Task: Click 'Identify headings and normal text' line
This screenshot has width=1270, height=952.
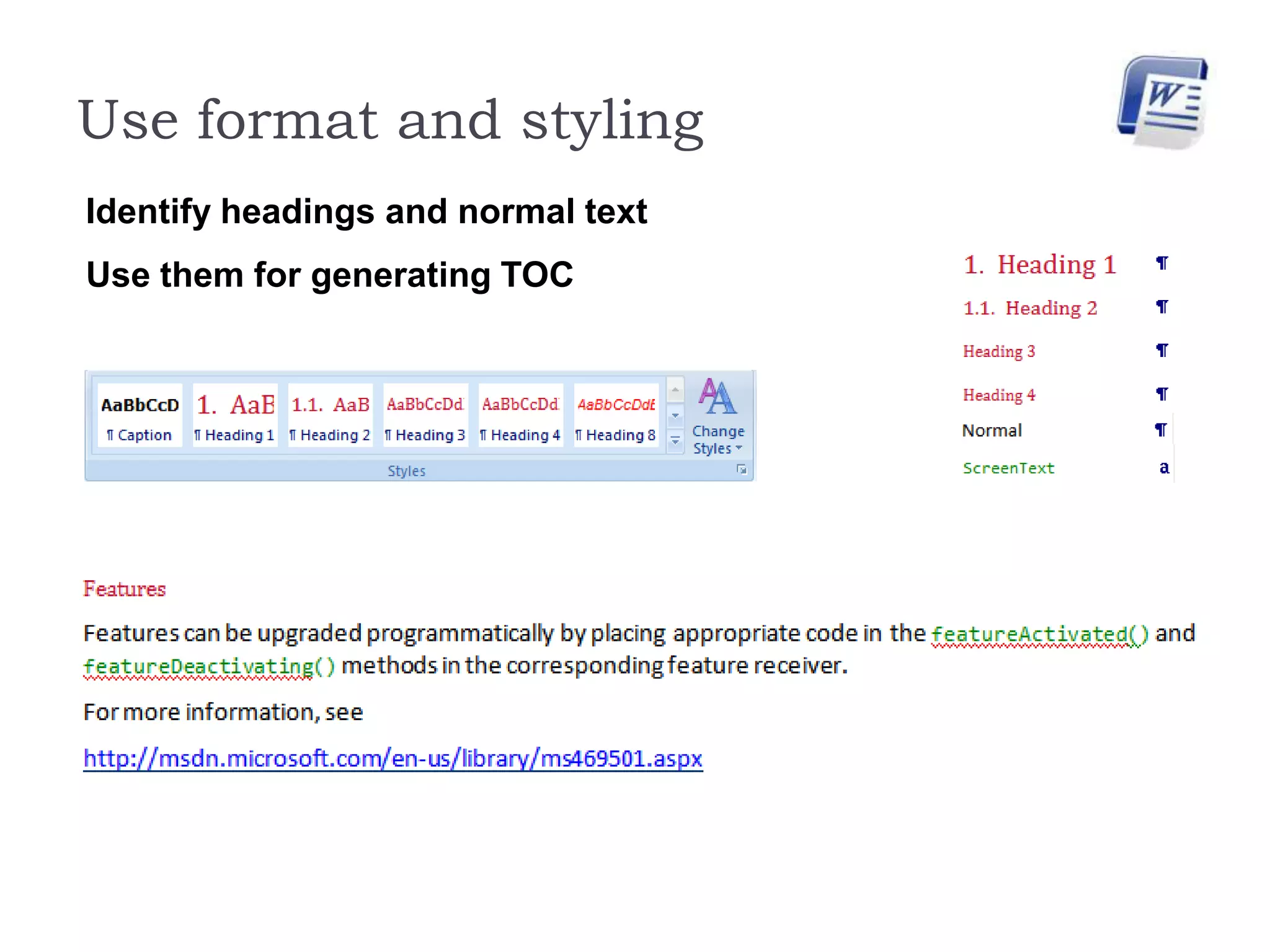Action: tap(366, 212)
